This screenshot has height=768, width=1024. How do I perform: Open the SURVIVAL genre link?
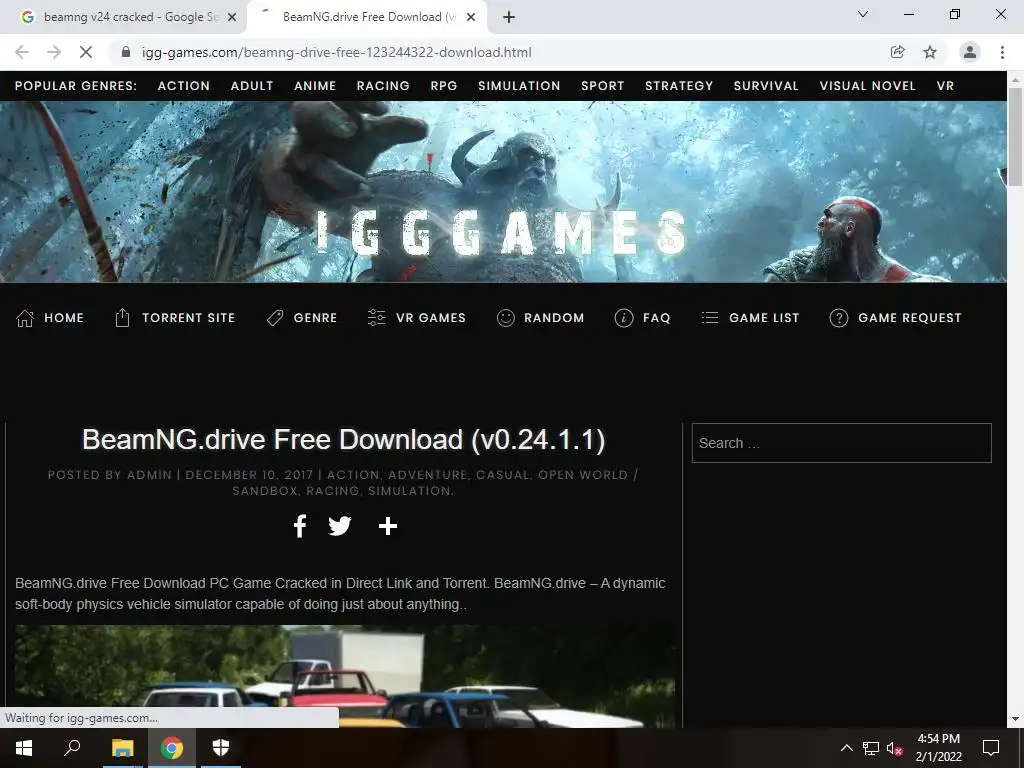[766, 86]
